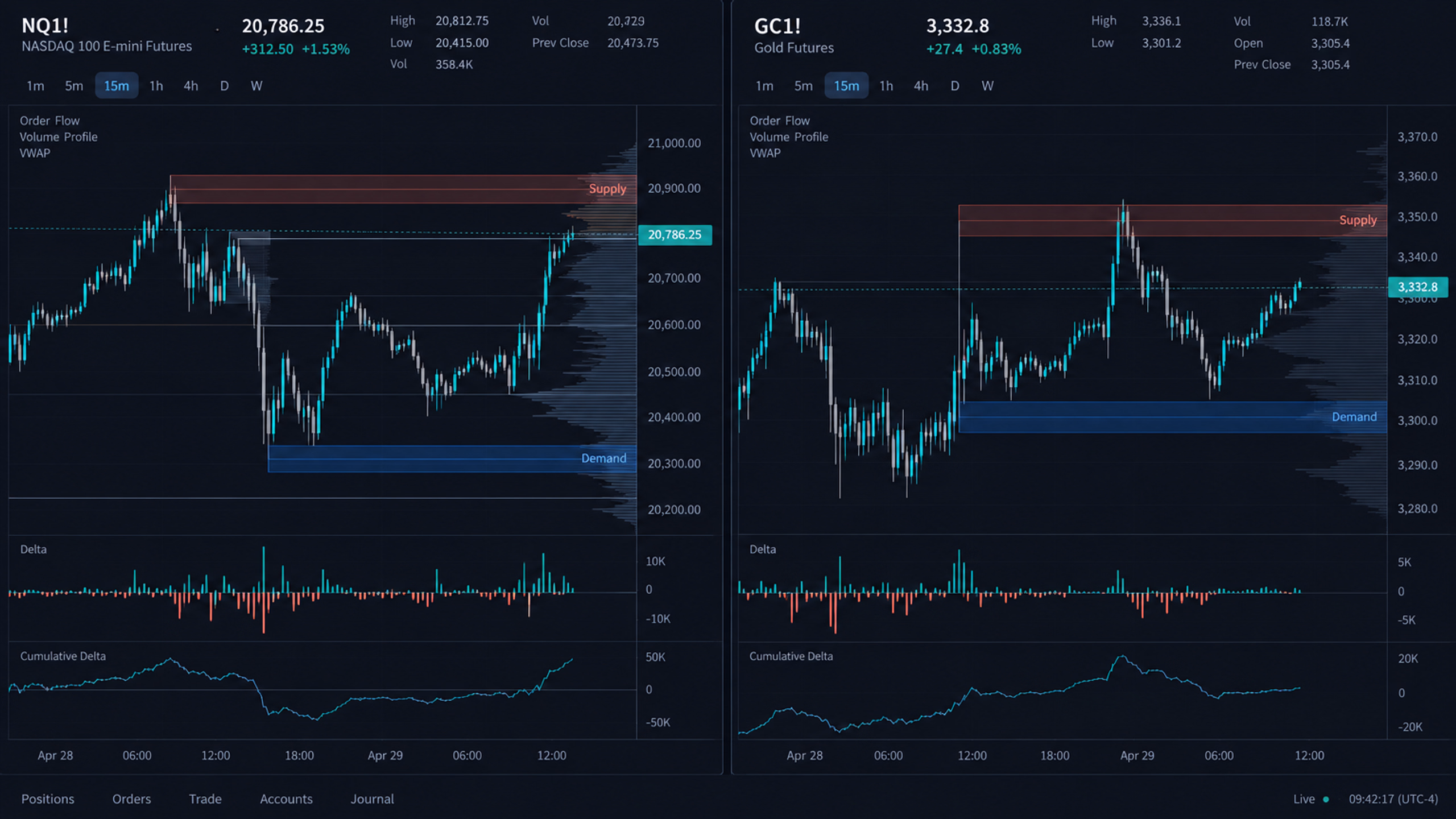Choose weekly W timeframe on NQ1! chart
The width and height of the screenshot is (1456, 819).
coord(257,86)
